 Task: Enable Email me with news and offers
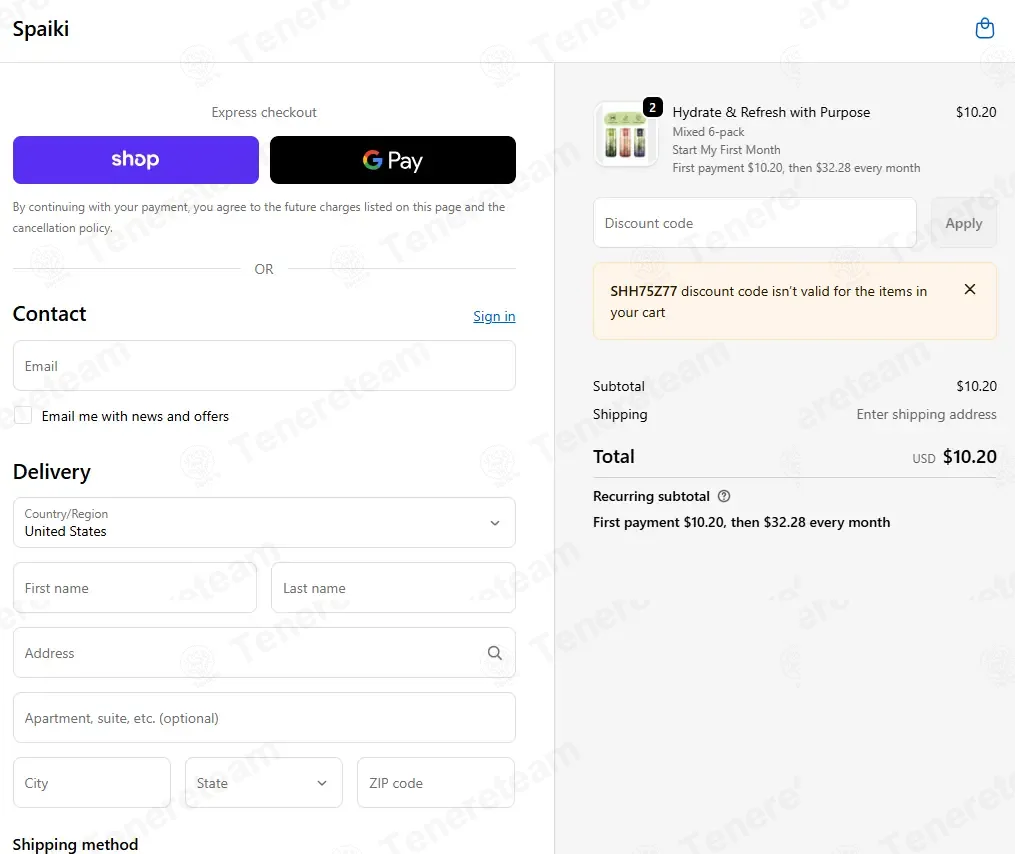[x=23, y=415]
